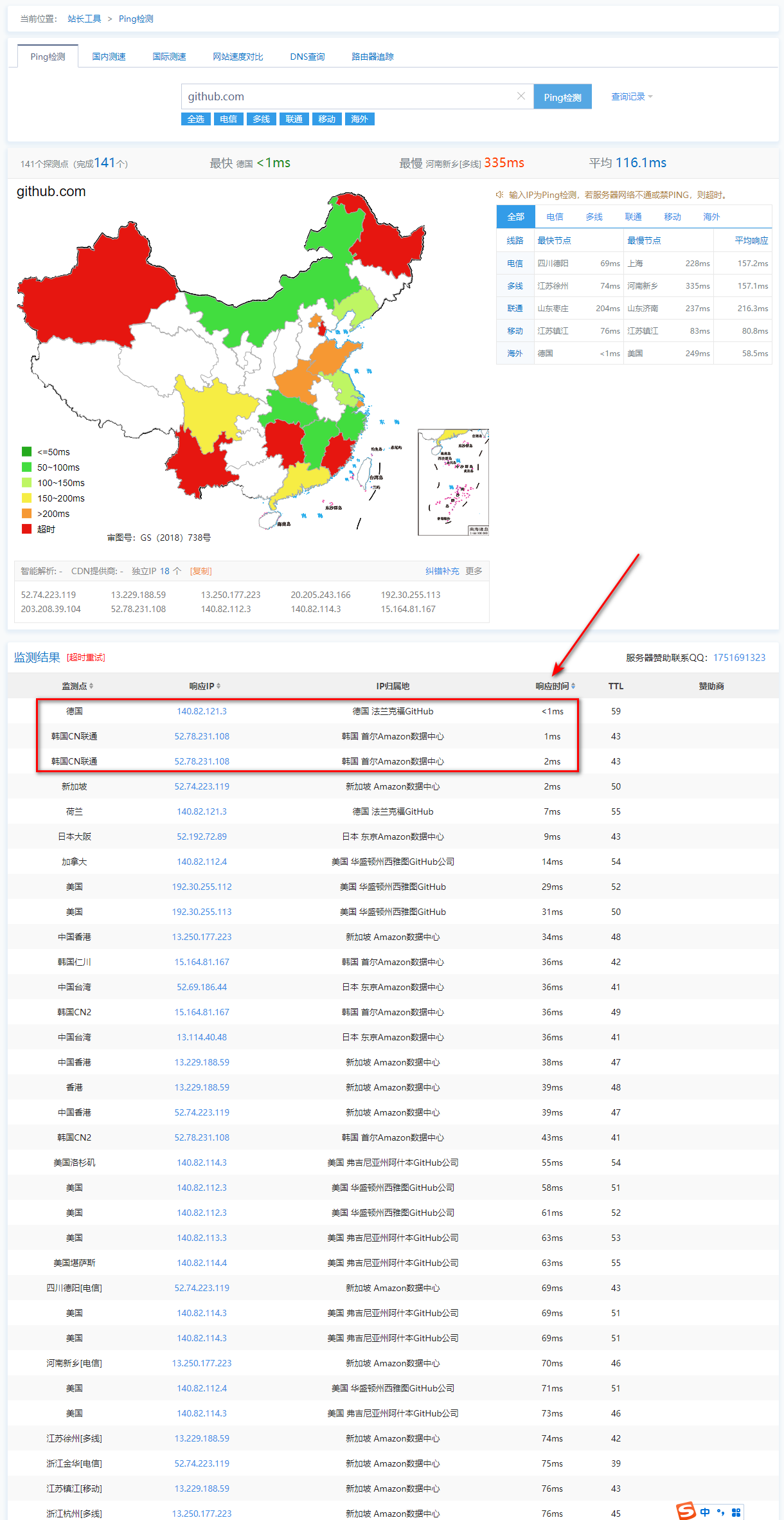Open the 查询记录 dropdown

632,96
